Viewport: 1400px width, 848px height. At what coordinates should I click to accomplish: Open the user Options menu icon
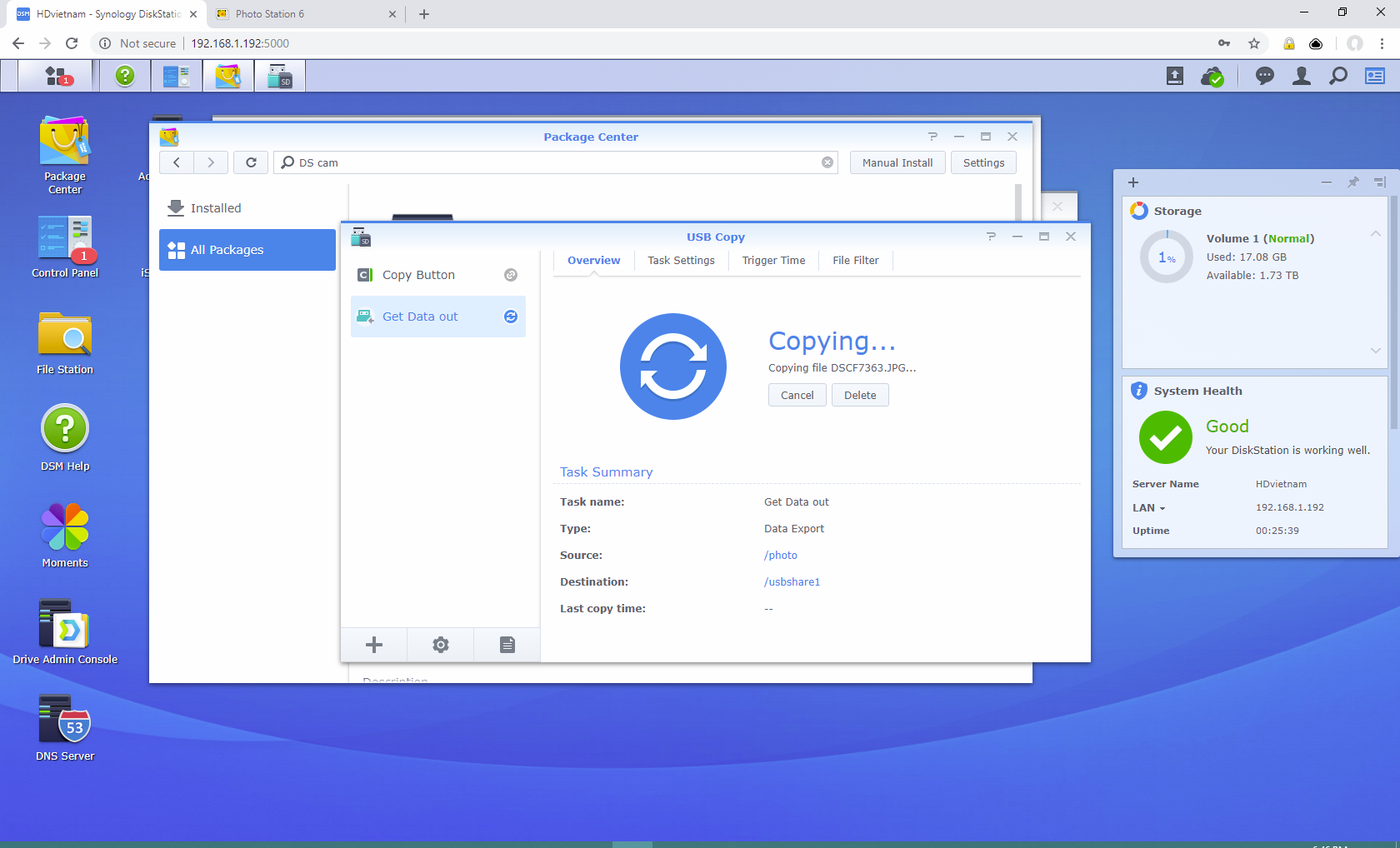pyautogui.click(x=1302, y=77)
